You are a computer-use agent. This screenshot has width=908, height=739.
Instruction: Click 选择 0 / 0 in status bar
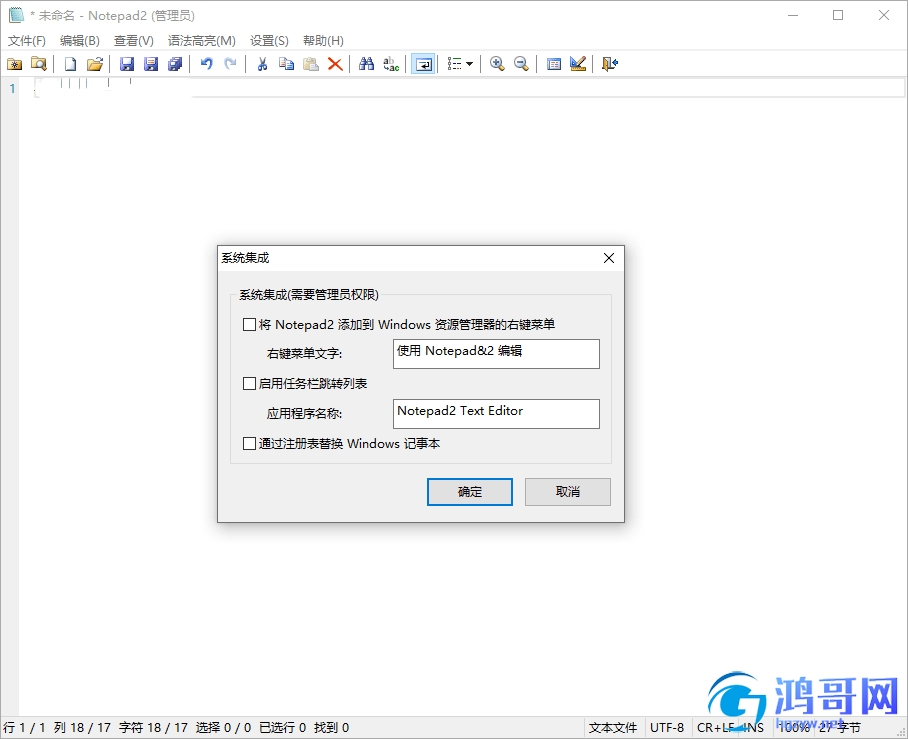[224, 727]
